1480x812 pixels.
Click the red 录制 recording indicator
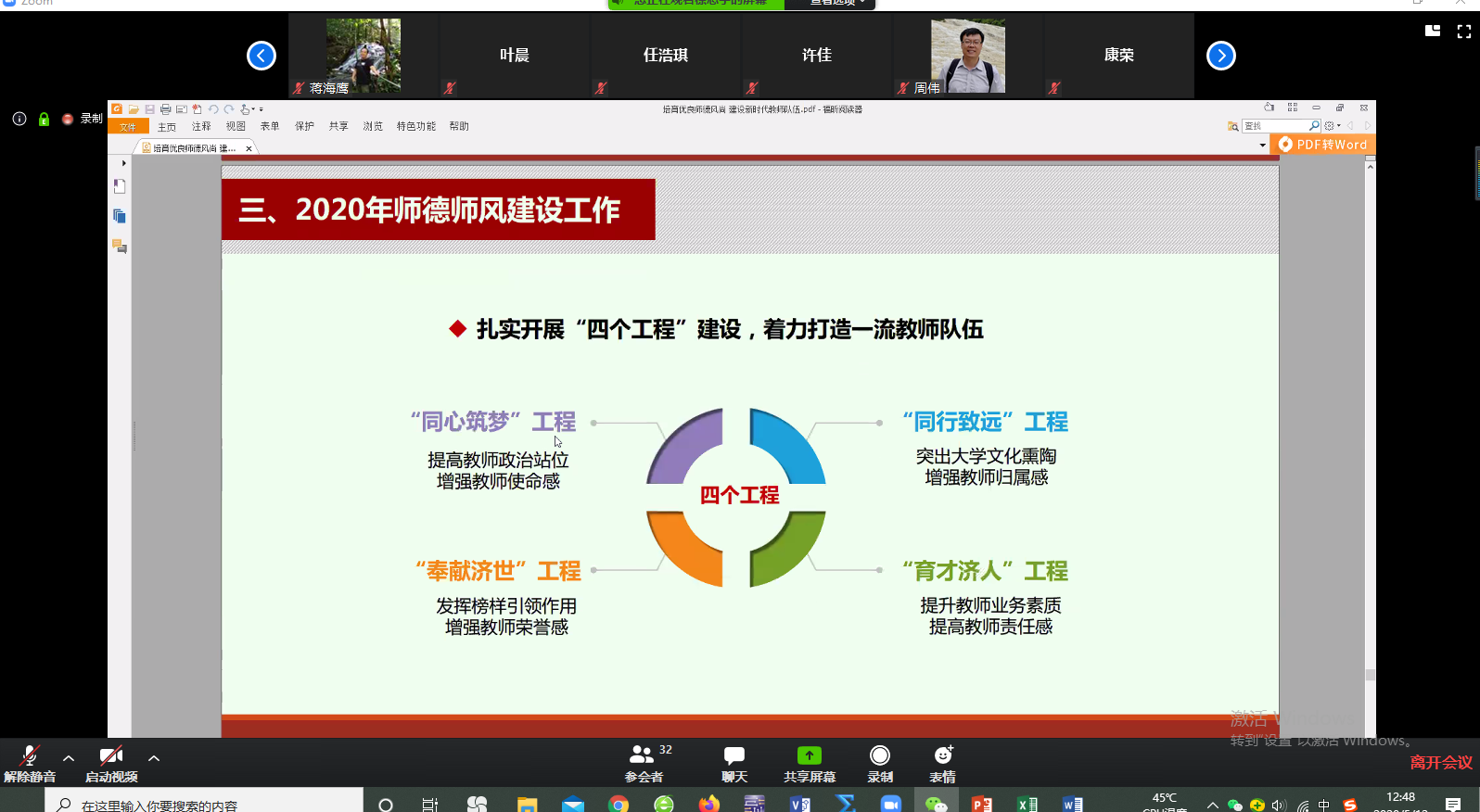click(83, 119)
